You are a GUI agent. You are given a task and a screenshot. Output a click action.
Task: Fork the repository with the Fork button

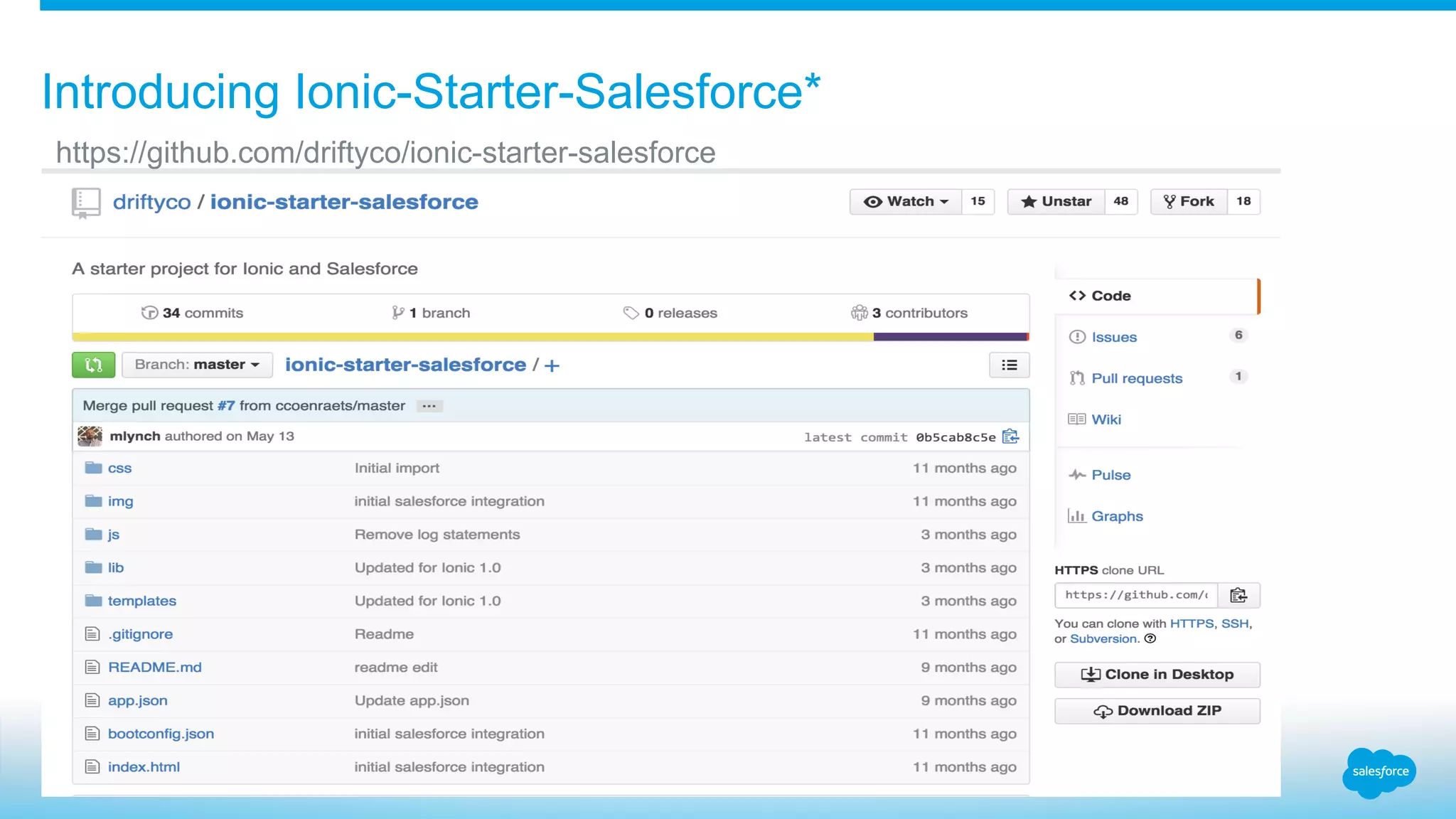(1189, 202)
